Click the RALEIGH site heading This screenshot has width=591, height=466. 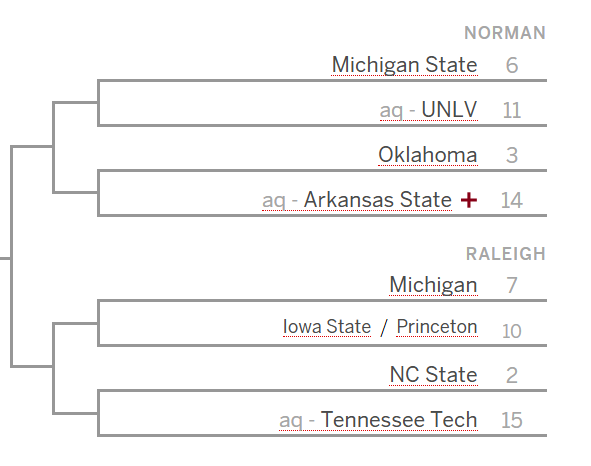(x=506, y=254)
